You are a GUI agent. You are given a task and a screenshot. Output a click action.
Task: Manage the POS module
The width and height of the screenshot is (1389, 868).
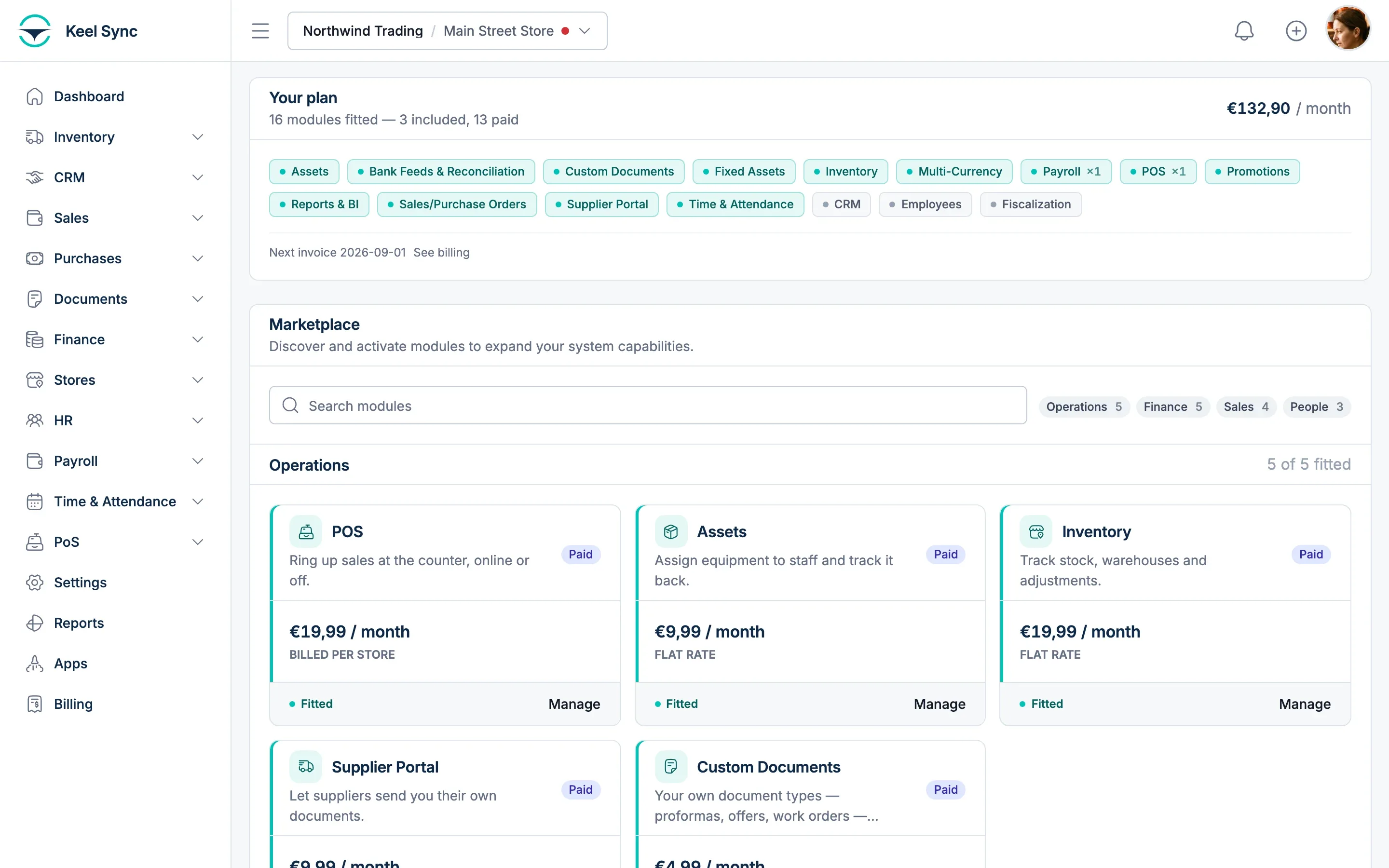tap(574, 704)
